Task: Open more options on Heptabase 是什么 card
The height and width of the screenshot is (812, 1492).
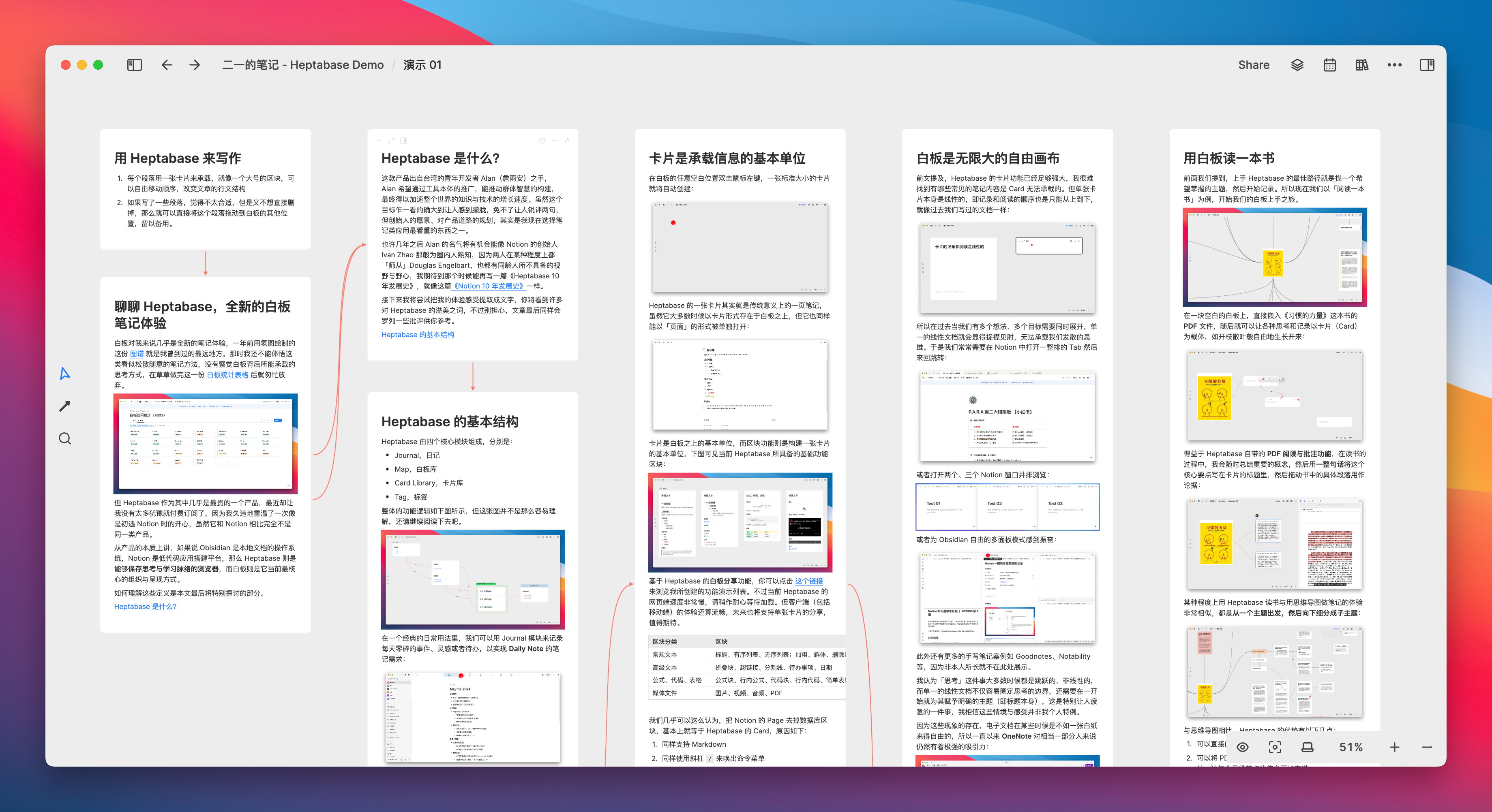Action: [x=554, y=141]
